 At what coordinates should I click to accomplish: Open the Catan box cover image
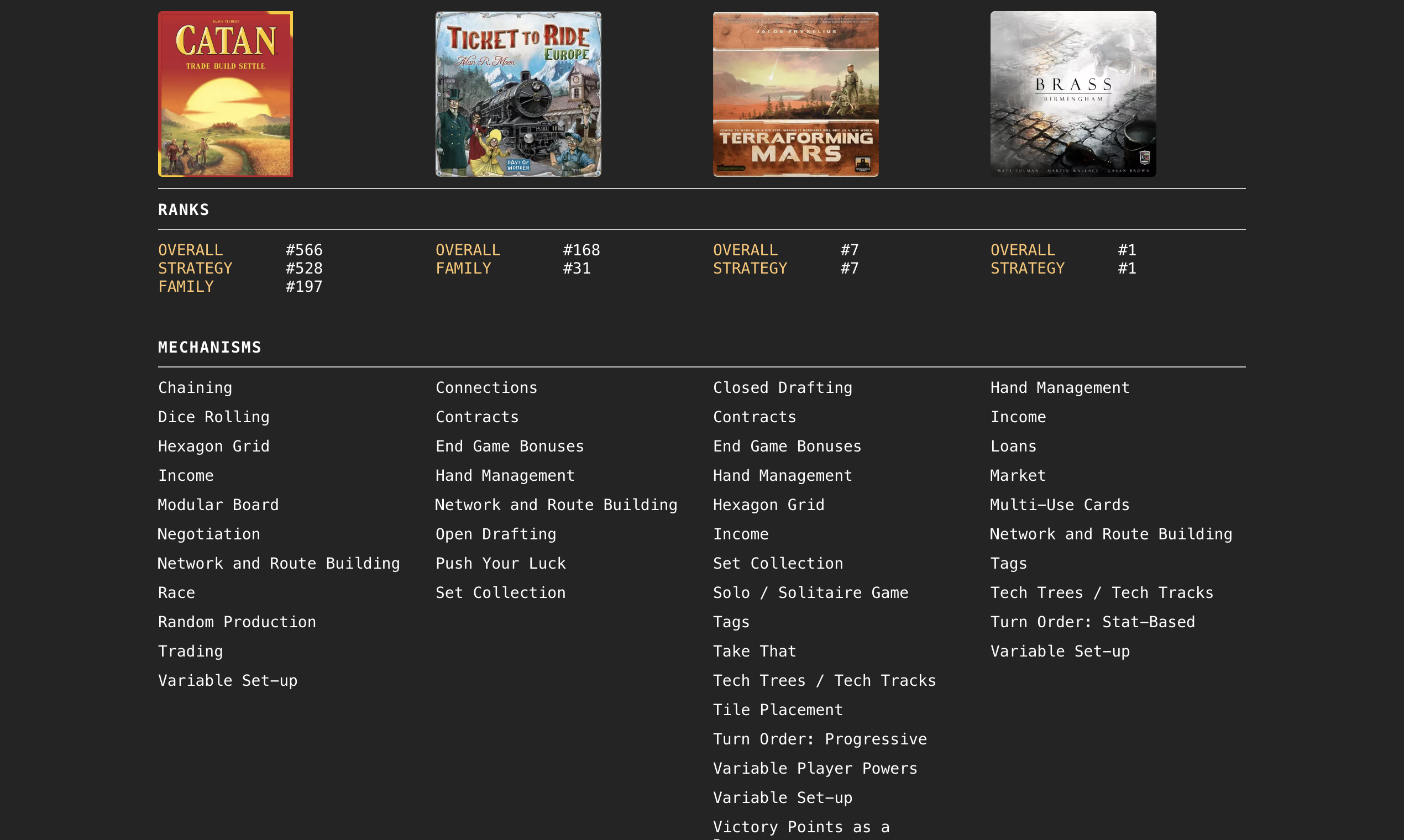(226, 94)
